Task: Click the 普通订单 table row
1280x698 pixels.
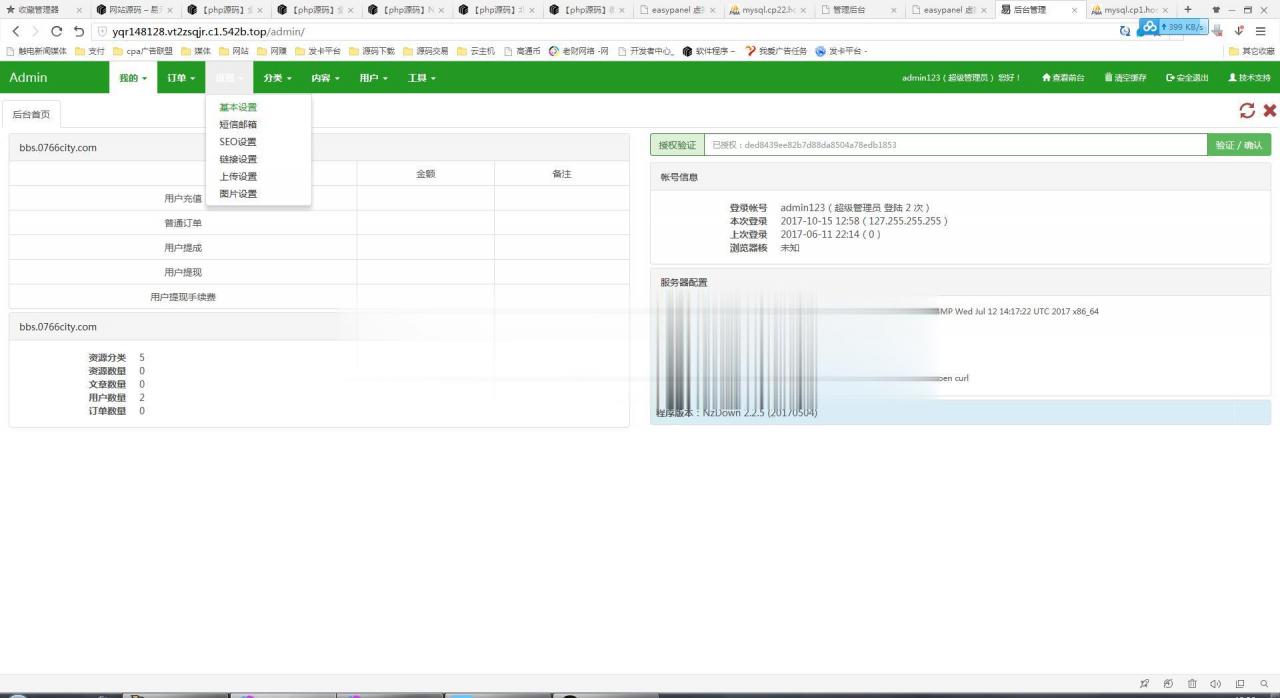Action: [x=319, y=223]
